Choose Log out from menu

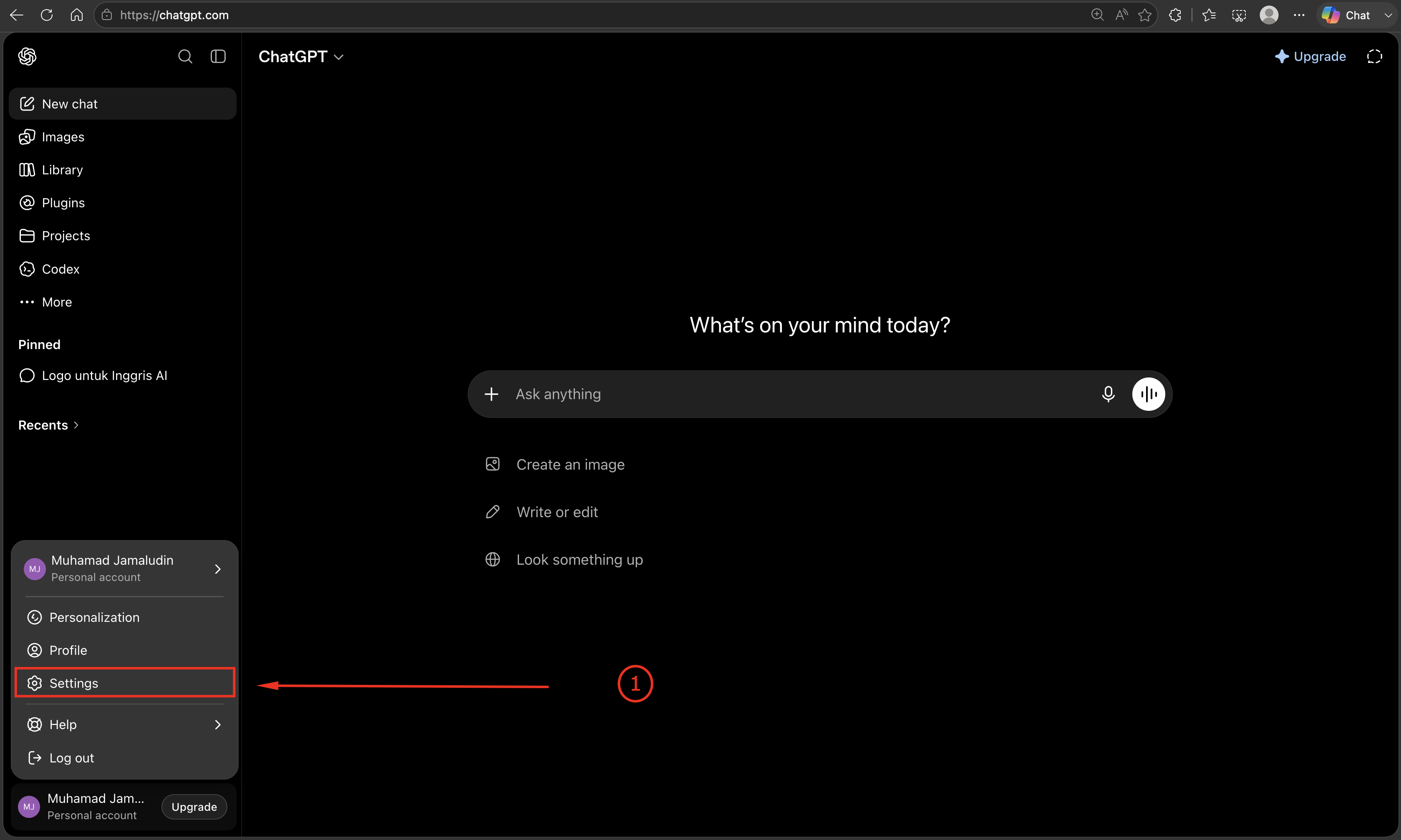click(x=124, y=758)
